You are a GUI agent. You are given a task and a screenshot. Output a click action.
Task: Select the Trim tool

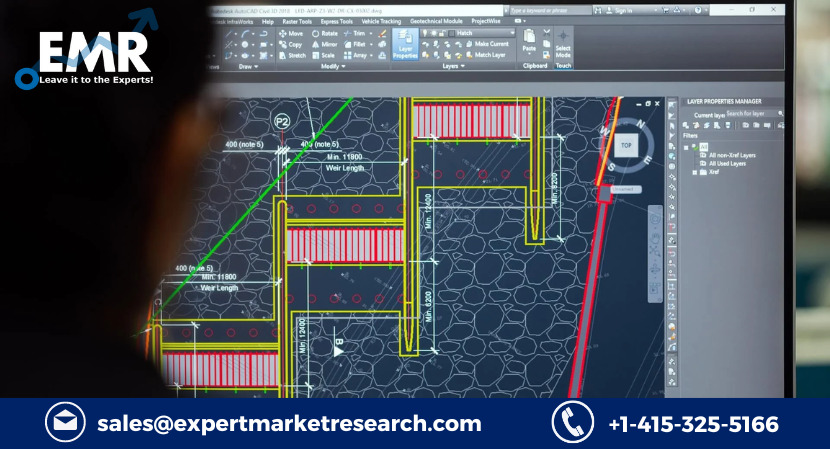tap(355, 33)
